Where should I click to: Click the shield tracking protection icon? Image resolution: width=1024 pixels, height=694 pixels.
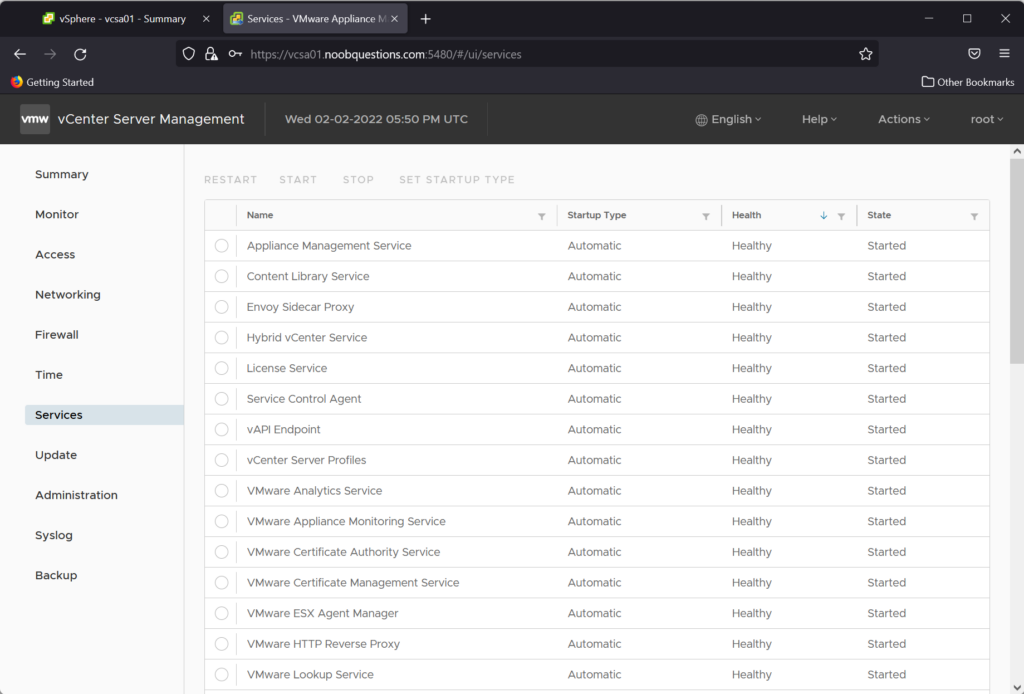(x=189, y=54)
